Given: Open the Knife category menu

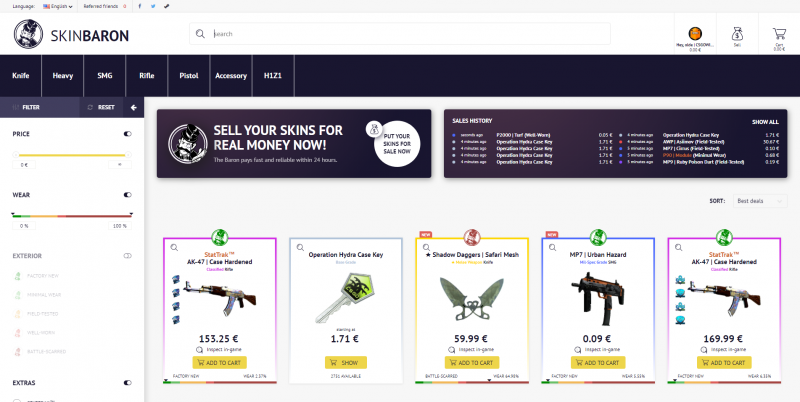Looking at the screenshot, I should 21,76.
